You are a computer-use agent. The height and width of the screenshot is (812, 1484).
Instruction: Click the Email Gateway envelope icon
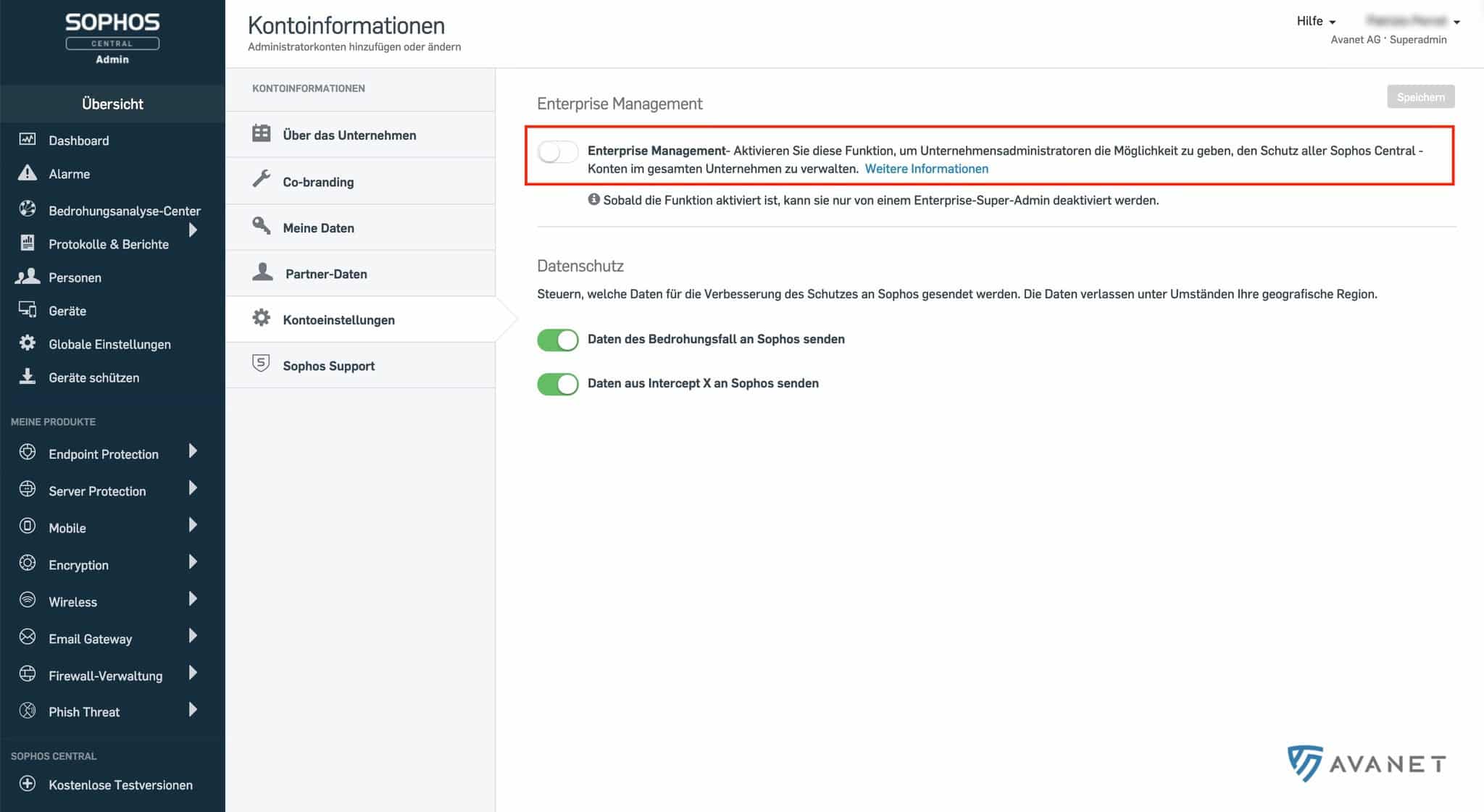coord(28,637)
